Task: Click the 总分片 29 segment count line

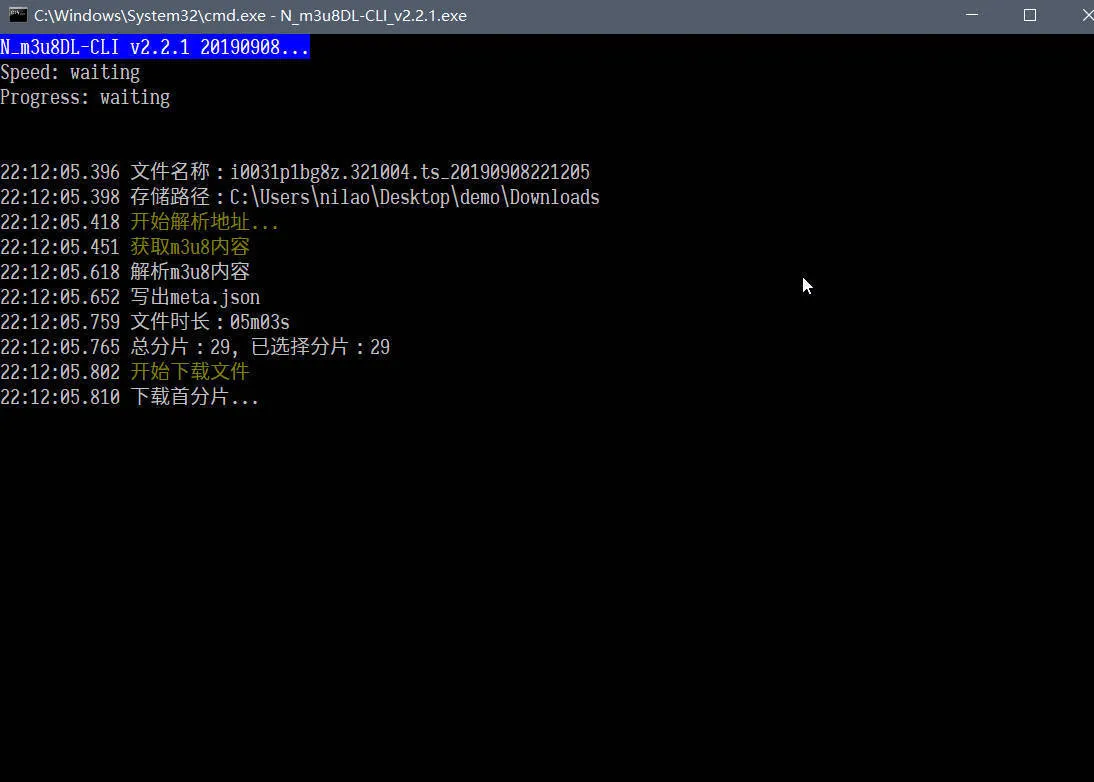Action: coord(260,346)
